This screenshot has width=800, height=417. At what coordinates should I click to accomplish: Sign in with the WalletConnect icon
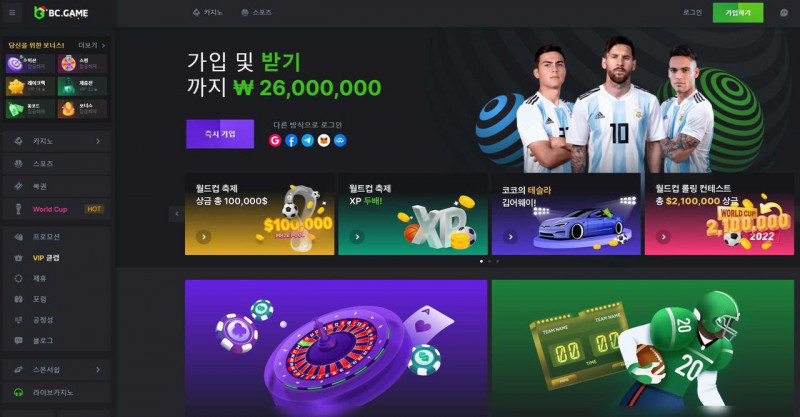point(340,140)
